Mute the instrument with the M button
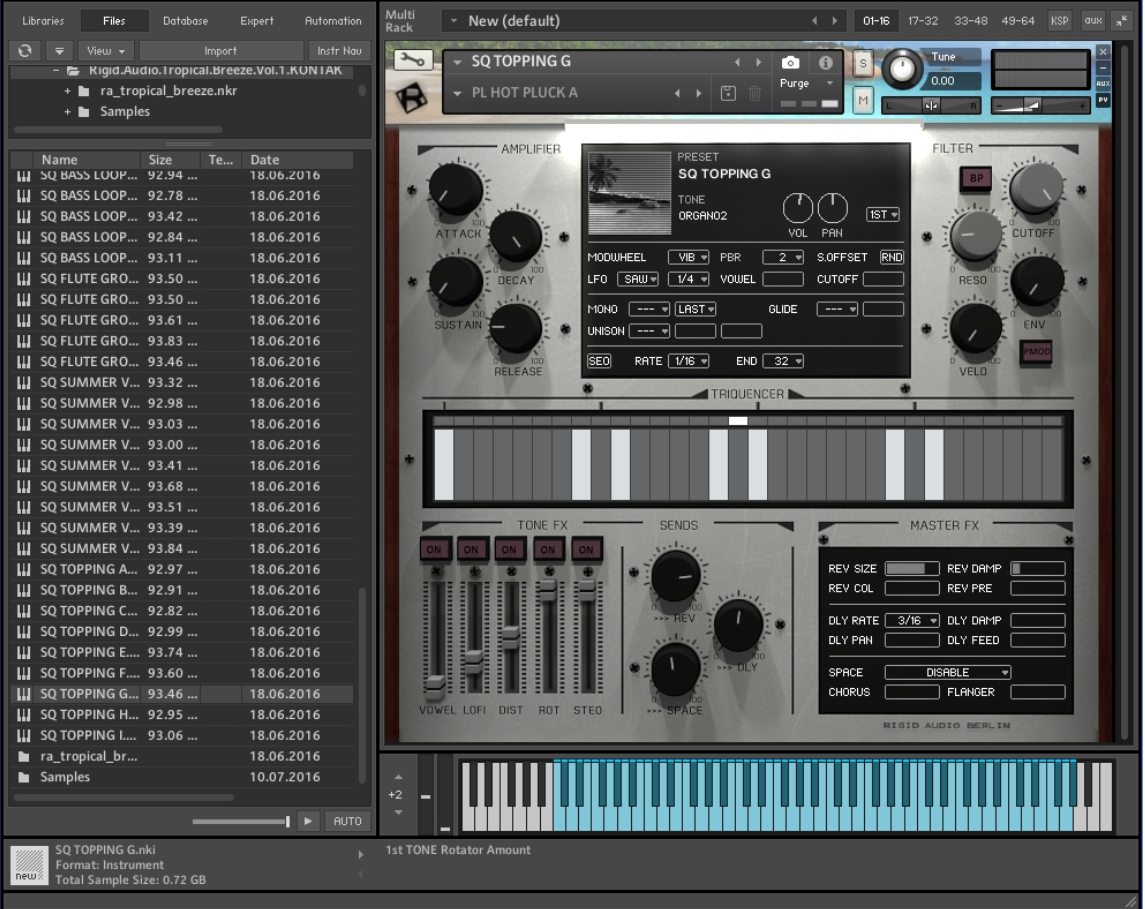Viewport: 1145px width, 909px height. click(862, 100)
